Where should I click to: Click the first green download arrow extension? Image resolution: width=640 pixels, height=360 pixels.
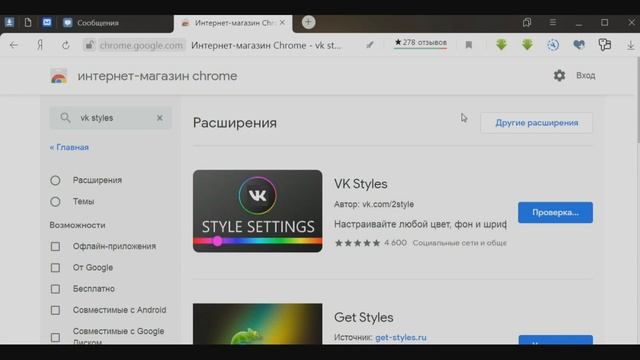(x=502, y=44)
